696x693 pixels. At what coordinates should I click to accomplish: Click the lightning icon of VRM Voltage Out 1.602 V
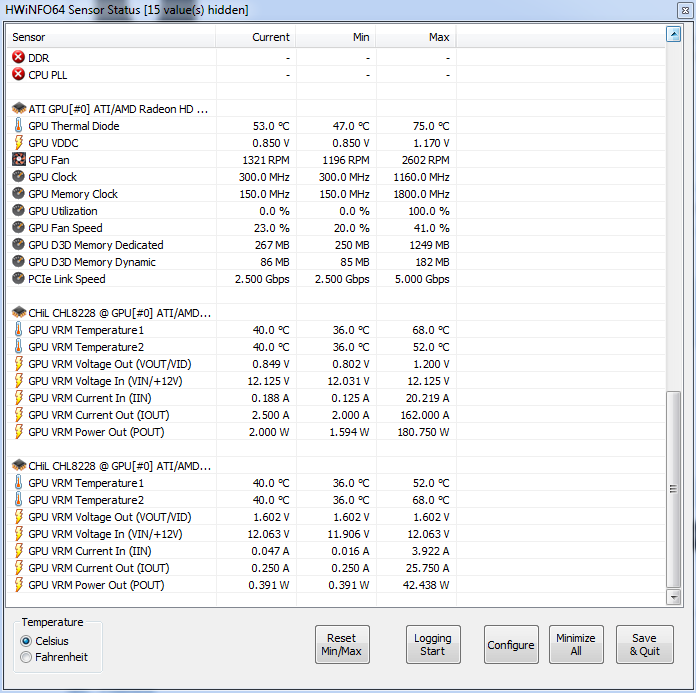click(x=18, y=516)
